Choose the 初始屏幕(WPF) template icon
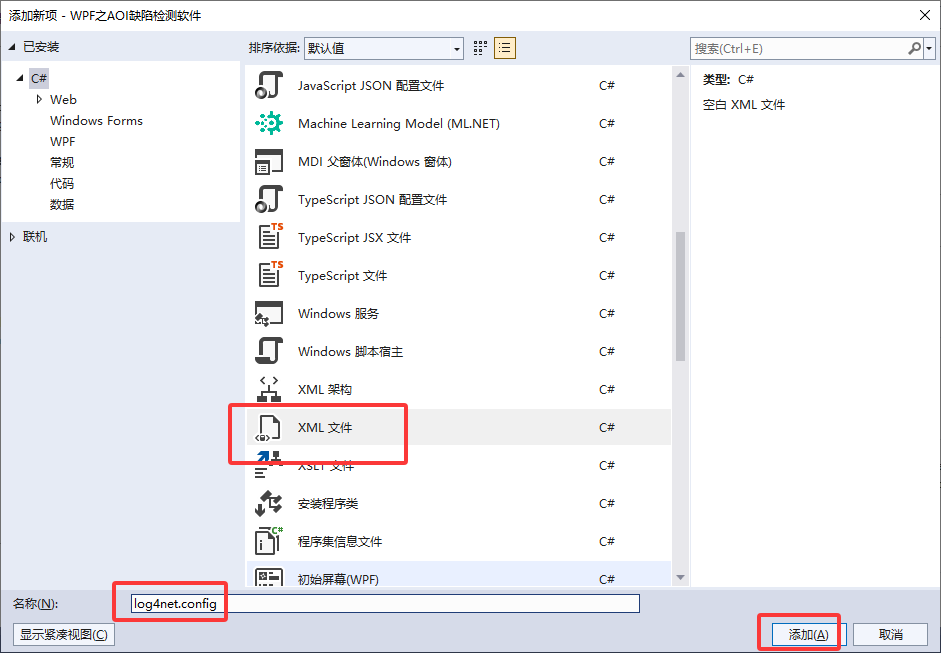The width and height of the screenshot is (941, 653). click(268, 579)
